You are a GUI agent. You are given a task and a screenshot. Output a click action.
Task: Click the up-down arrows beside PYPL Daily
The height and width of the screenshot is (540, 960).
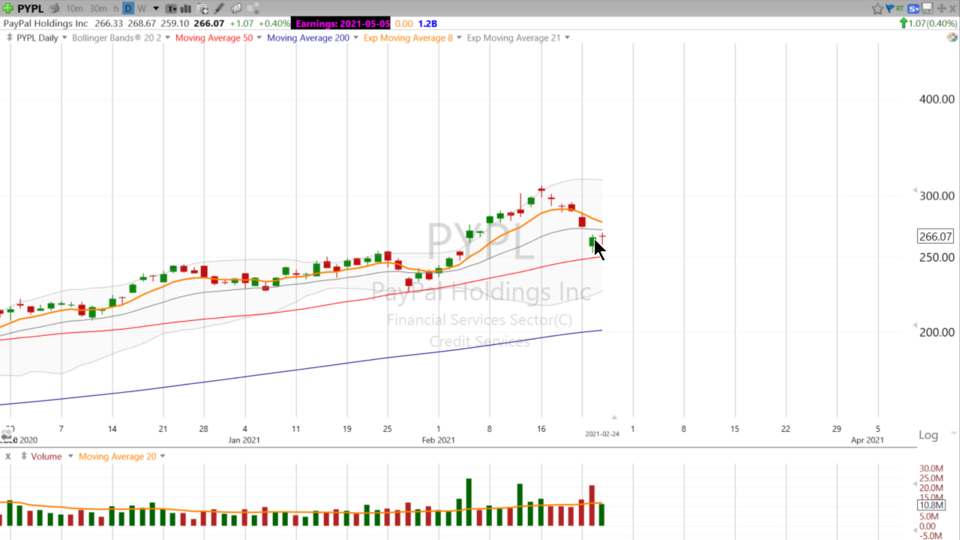9,38
